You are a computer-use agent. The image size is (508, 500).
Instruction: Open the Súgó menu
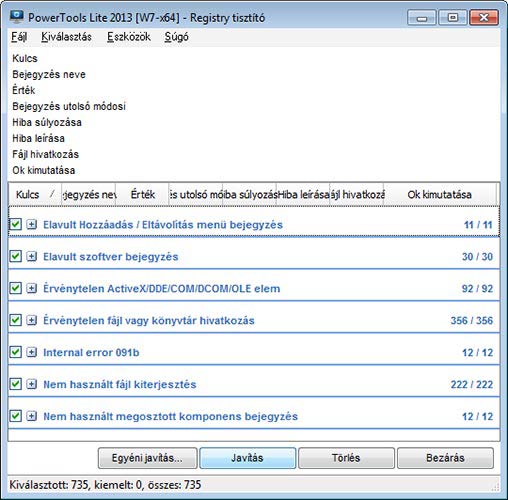pos(176,37)
